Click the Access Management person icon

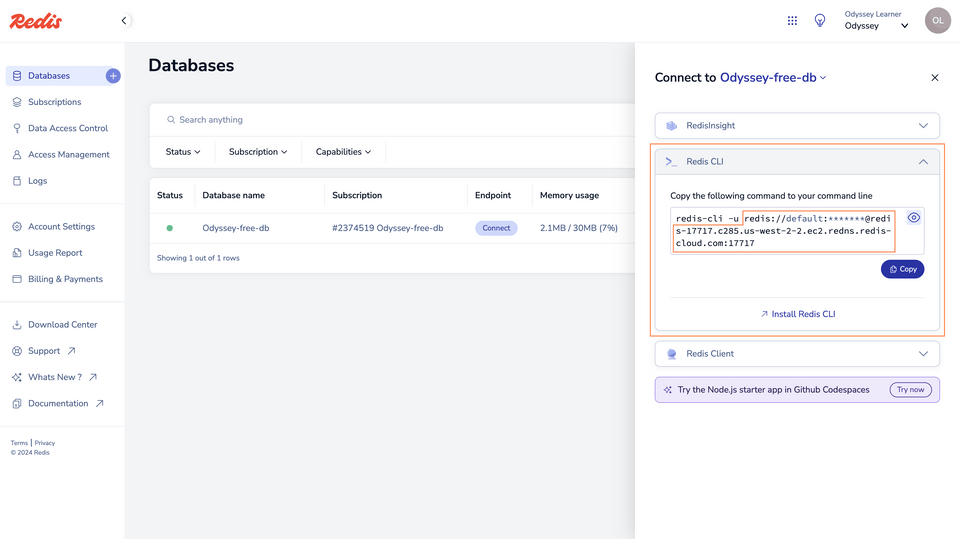(17, 155)
